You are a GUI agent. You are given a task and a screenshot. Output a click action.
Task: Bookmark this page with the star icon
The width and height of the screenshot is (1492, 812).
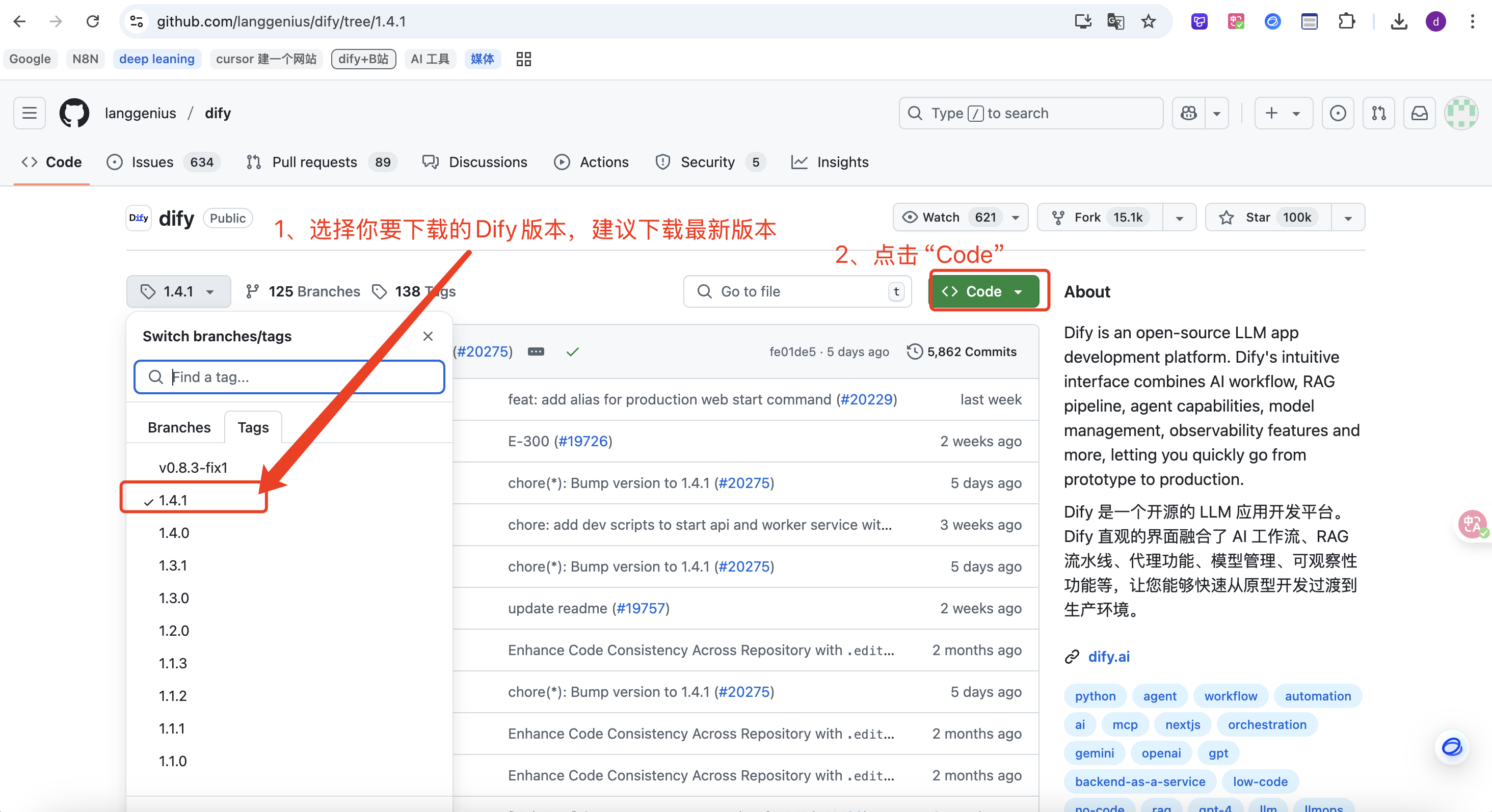tap(1148, 21)
